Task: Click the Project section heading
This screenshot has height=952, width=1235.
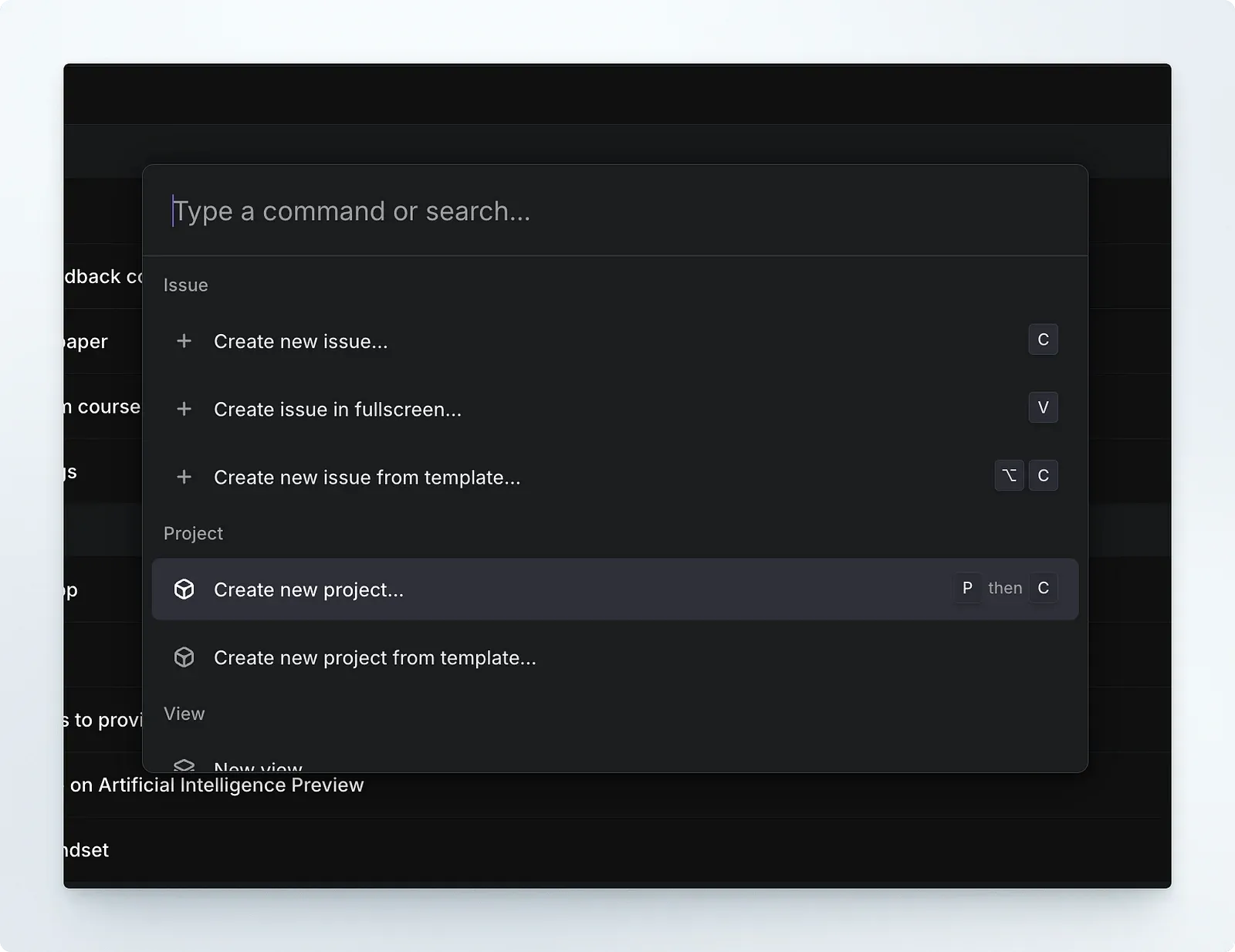Action: 193,534
